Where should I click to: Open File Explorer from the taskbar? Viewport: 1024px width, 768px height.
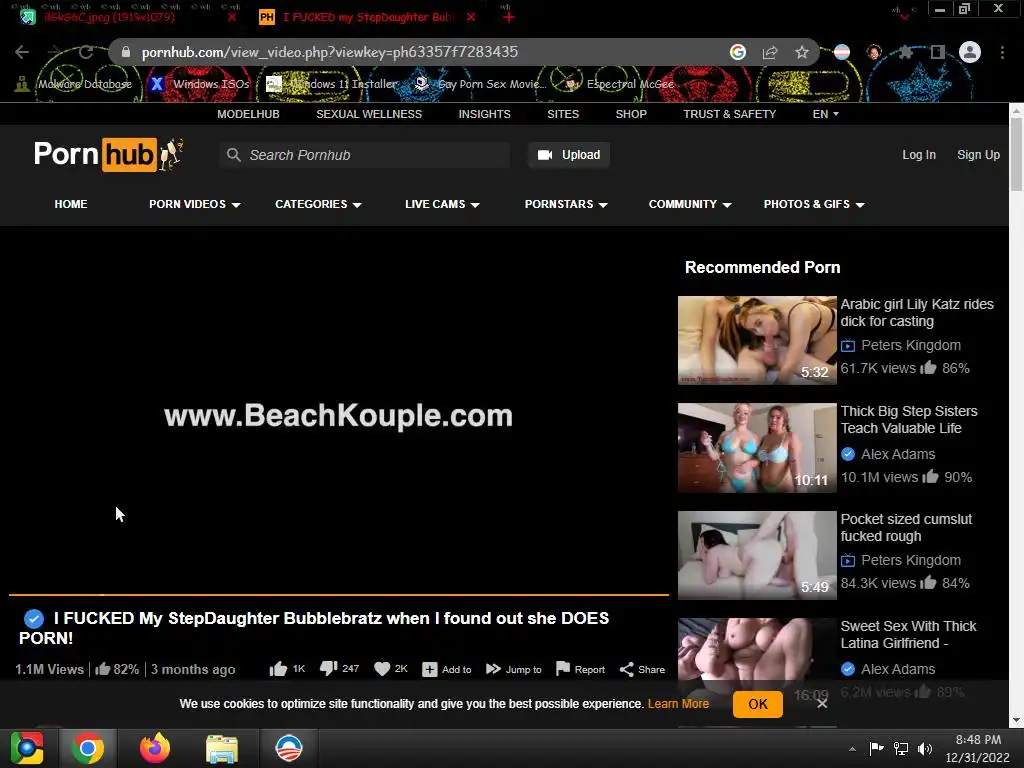pyautogui.click(x=222, y=748)
